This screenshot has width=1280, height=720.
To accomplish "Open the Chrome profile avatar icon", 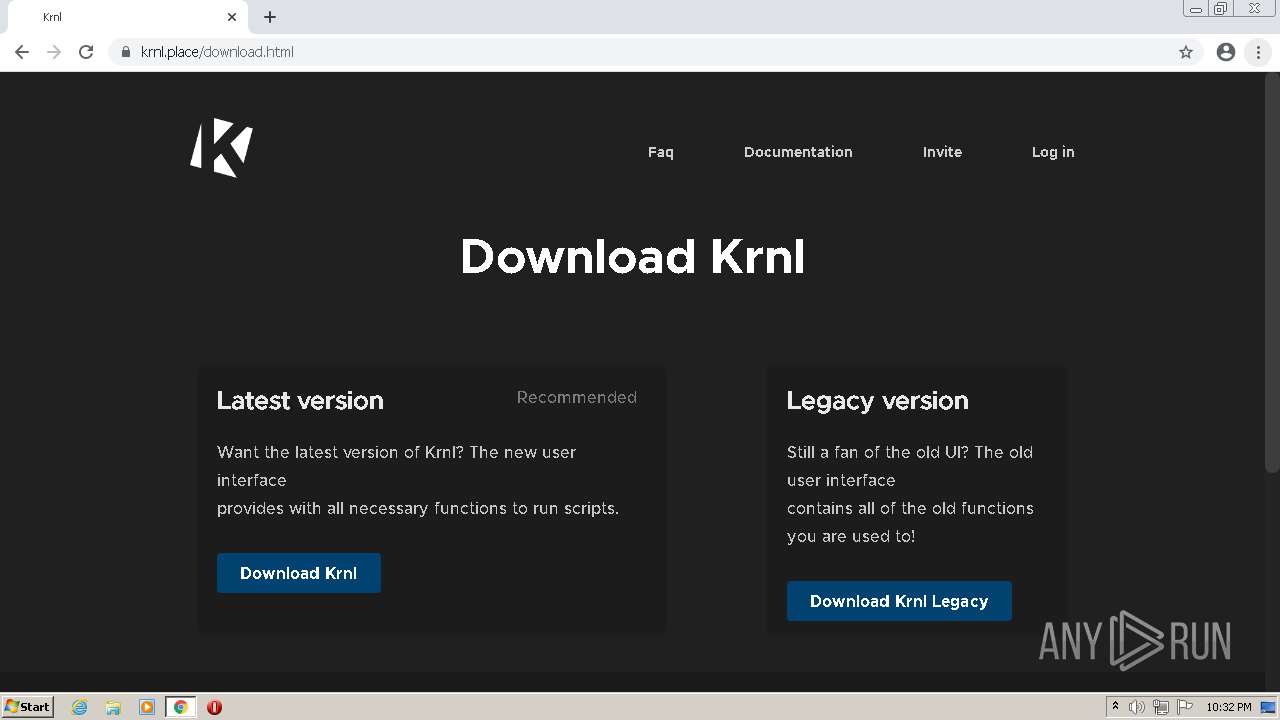I will click(1226, 52).
